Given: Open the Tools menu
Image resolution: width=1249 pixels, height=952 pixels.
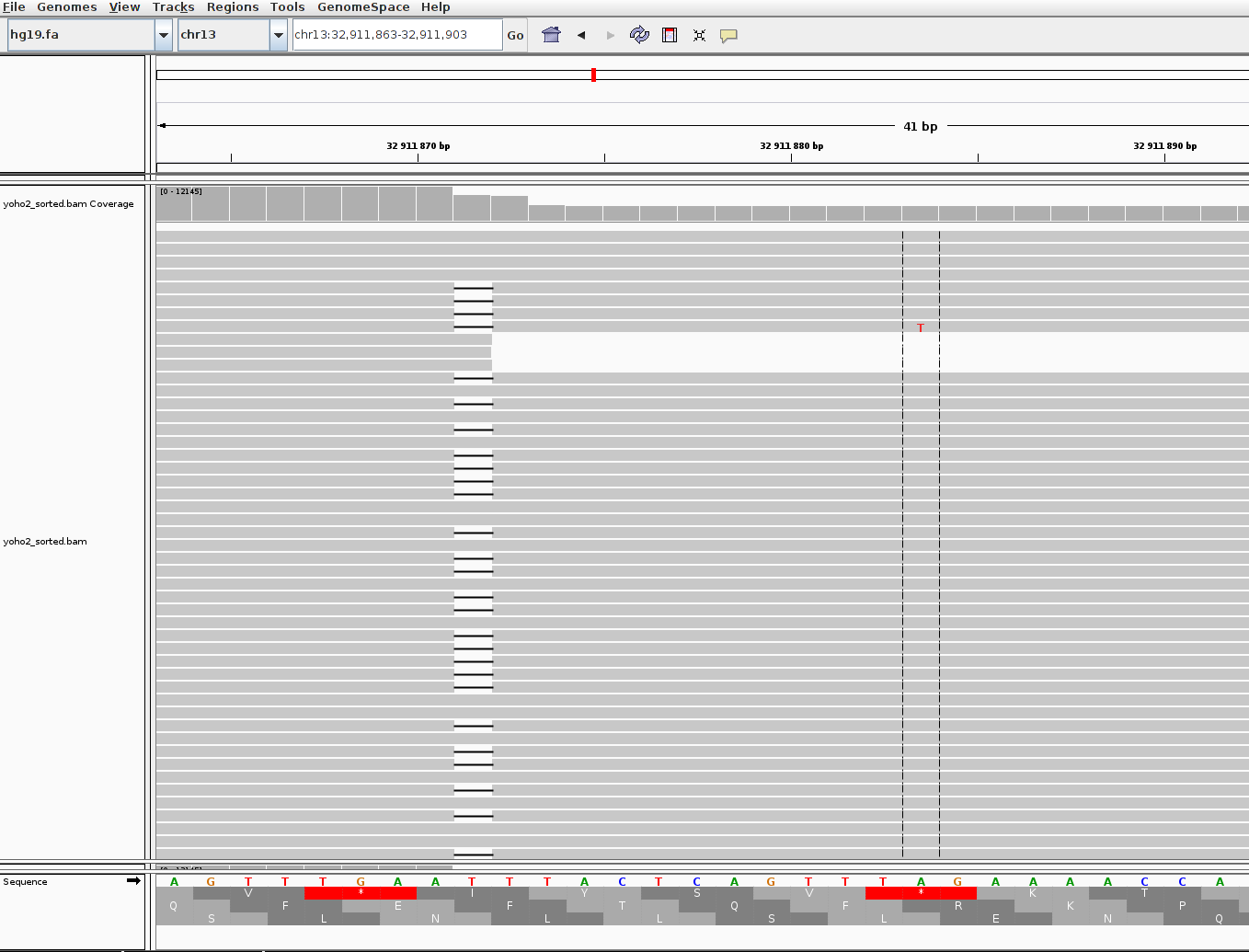Looking at the screenshot, I should [287, 7].
